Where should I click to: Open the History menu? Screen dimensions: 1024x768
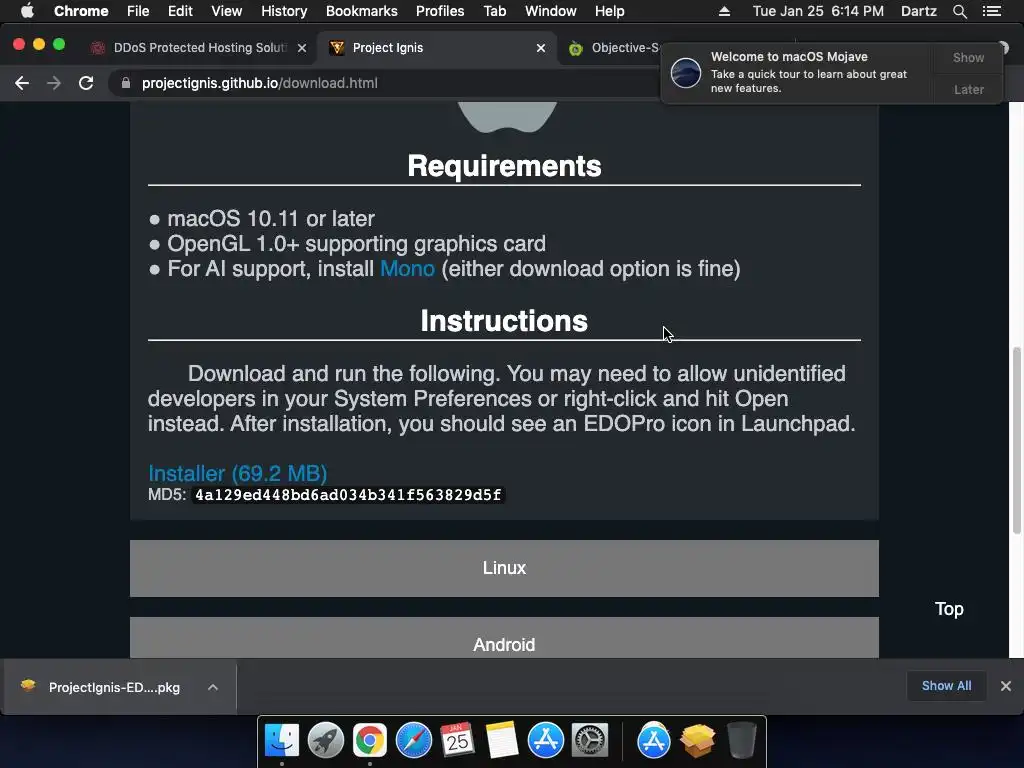(x=284, y=11)
